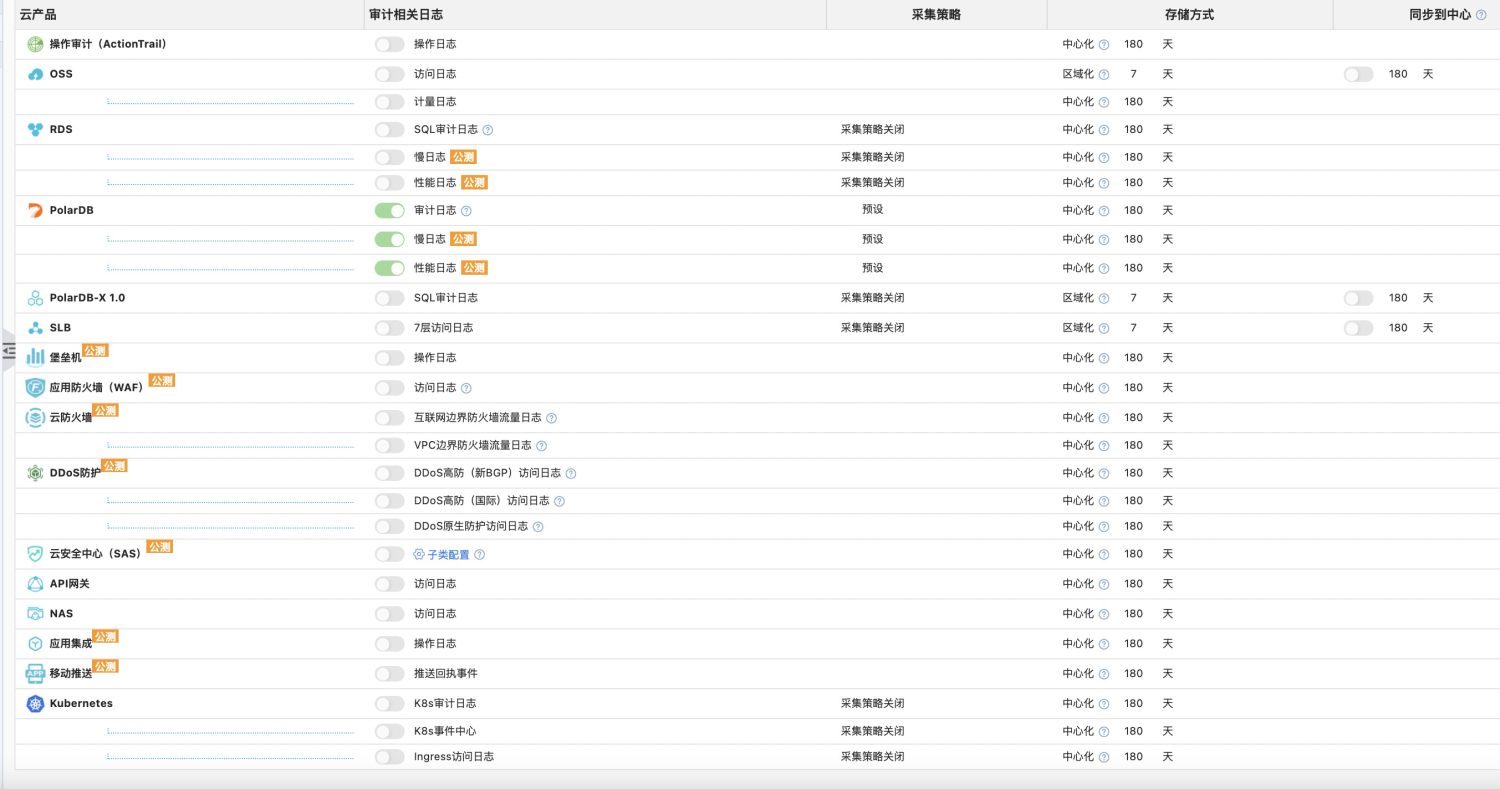Toggle PolarDB-X 1.0 同步到中心 switch
Screen dimensions: 1500x789
click(x=1359, y=298)
